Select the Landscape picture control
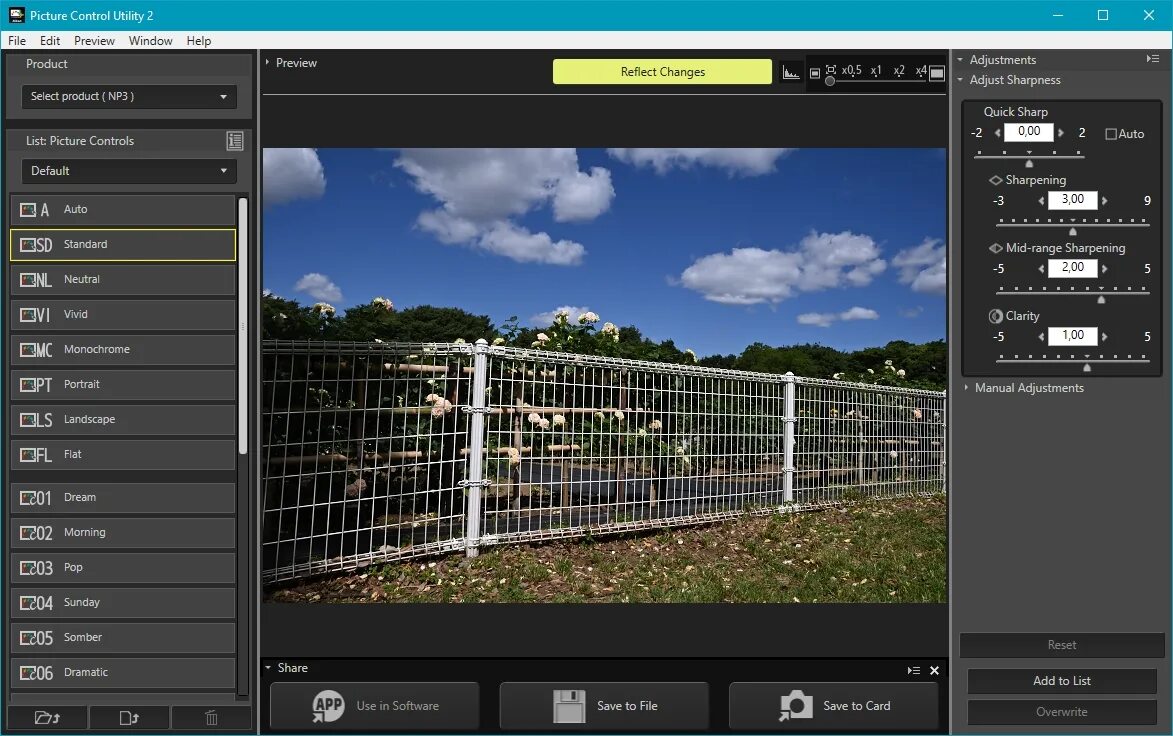 click(123, 420)
